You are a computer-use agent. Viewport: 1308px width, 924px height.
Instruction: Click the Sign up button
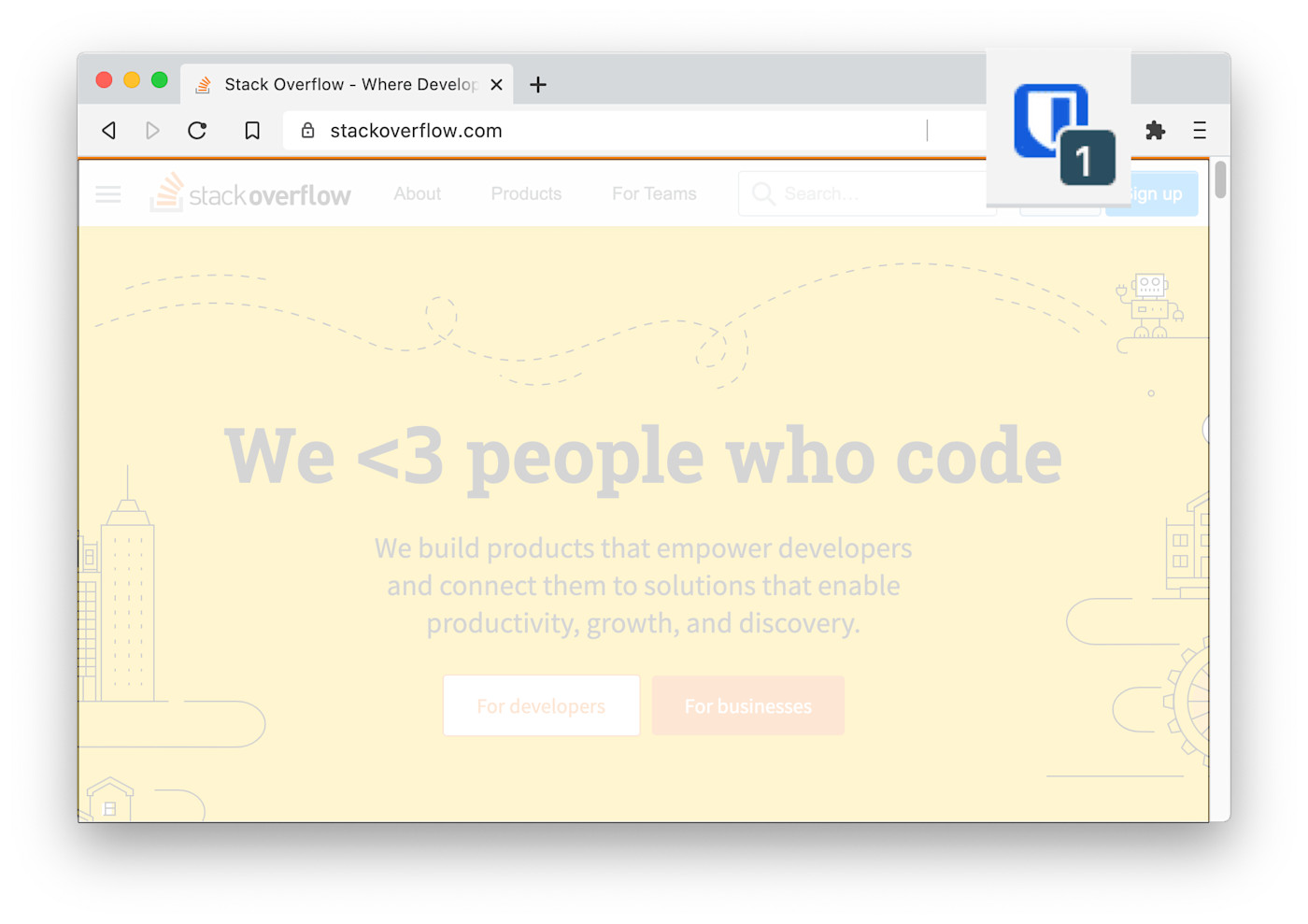coord(1151,193)
